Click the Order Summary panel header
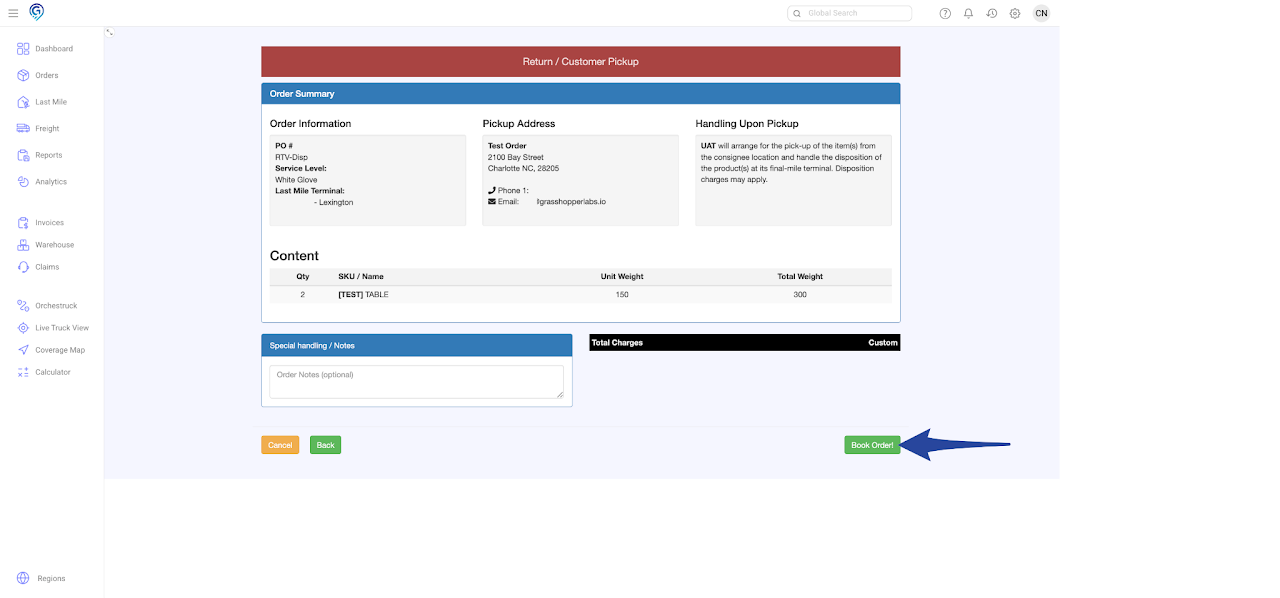The height and width of the screenshot is (598, 1280). click(580, 93)
